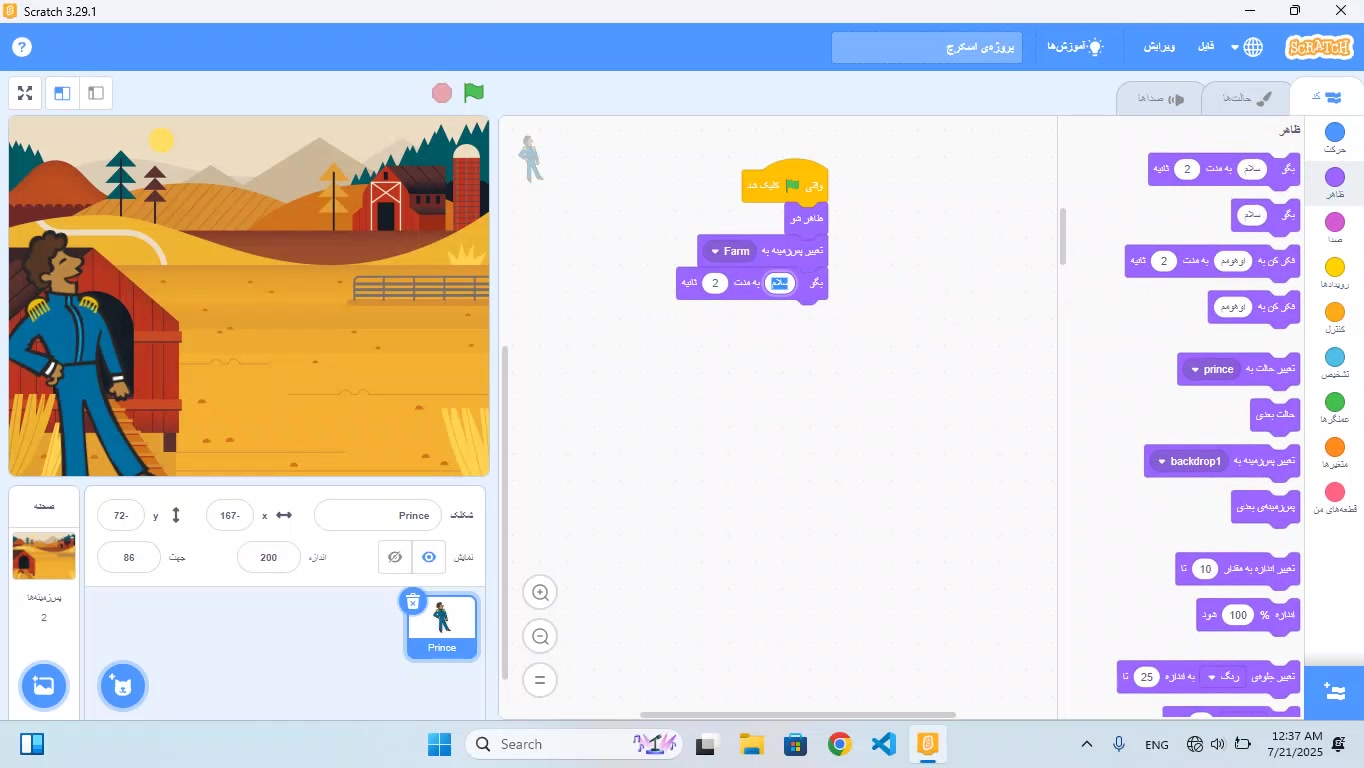Select the عملگرها (Operators) block category

click(1335, 408)
